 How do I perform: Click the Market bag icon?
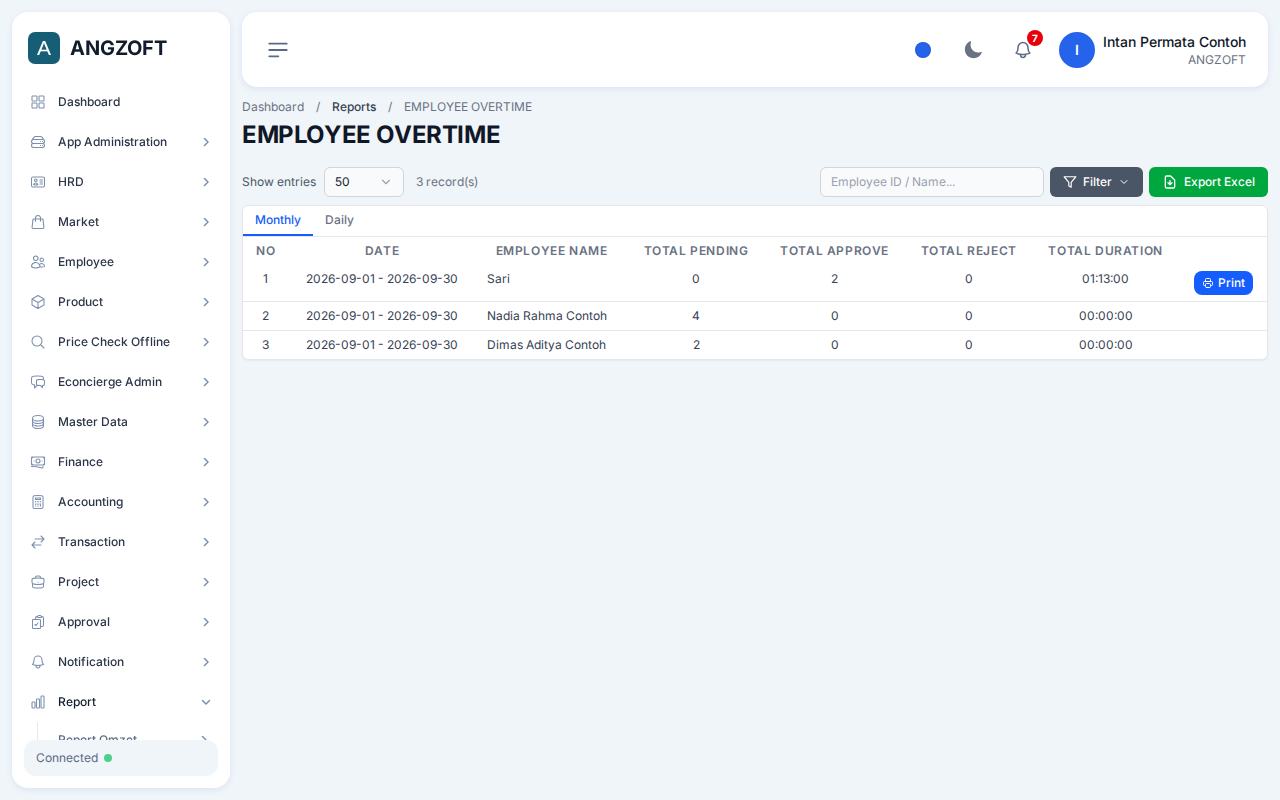[x=38, y=222]
